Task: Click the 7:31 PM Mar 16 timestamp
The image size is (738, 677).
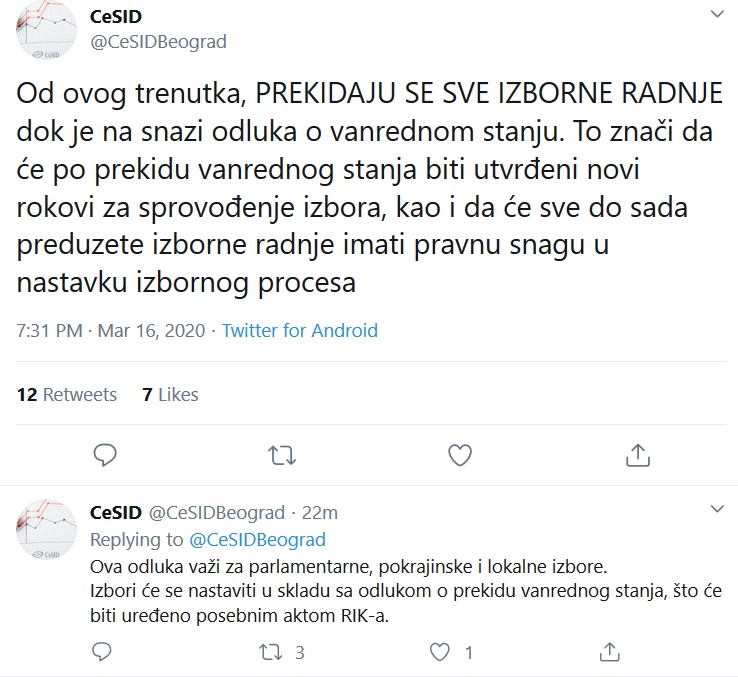Action: [x=110, y=330]
